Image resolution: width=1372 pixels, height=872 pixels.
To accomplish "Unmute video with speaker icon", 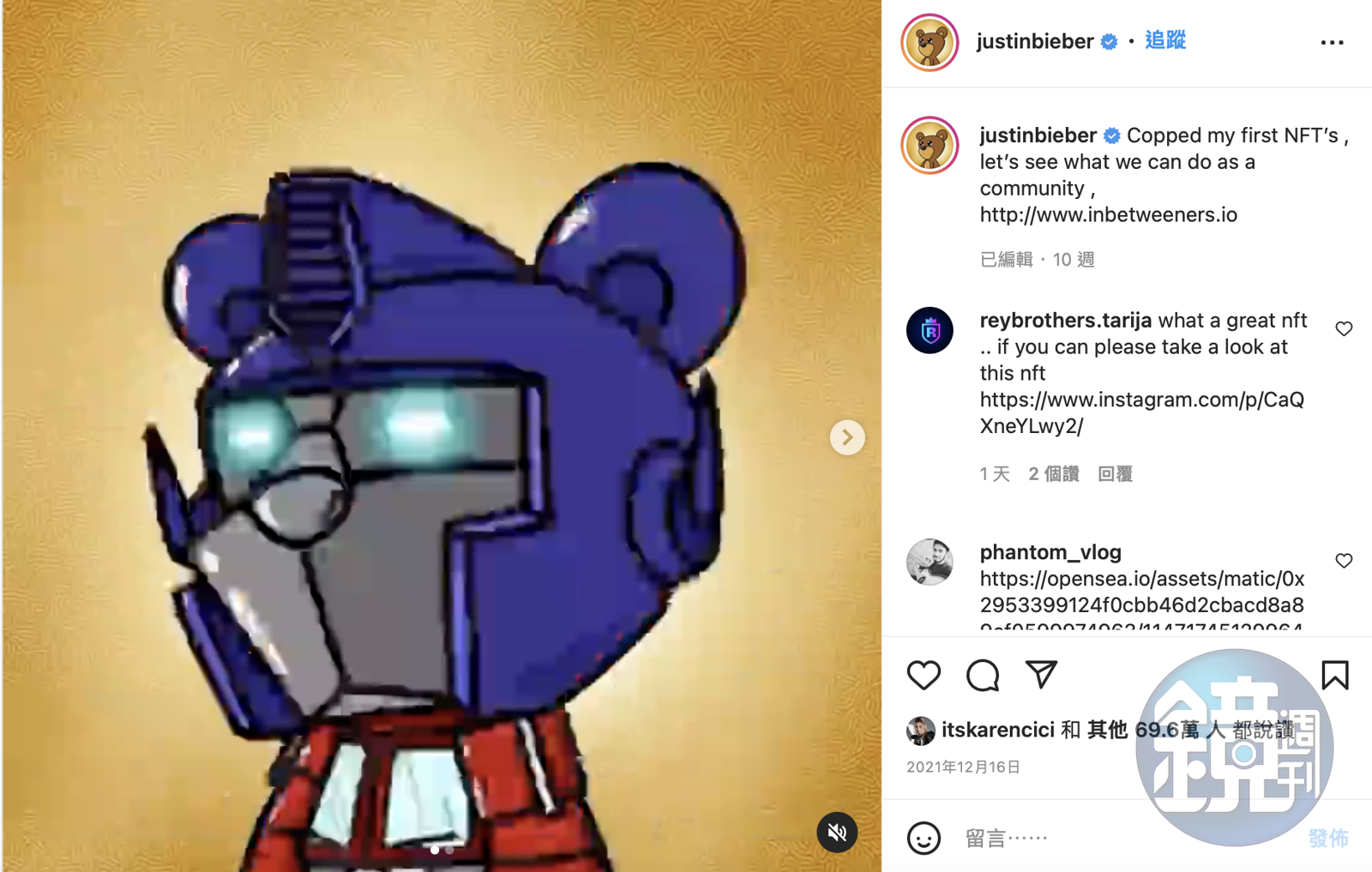I will coord(837,832).
